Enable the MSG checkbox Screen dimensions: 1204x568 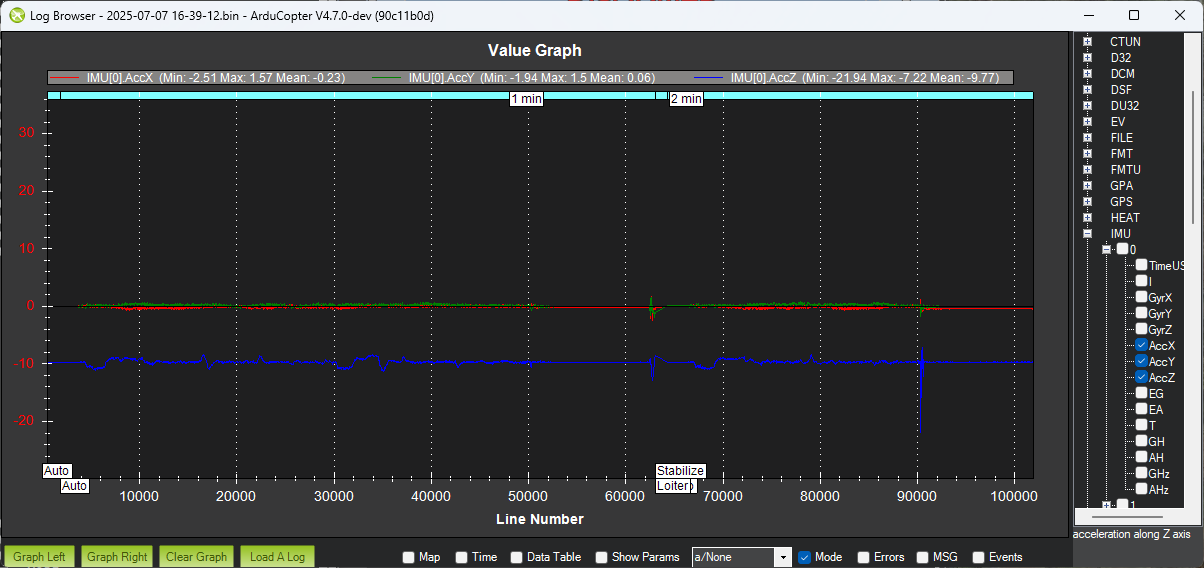click(922, 557)
